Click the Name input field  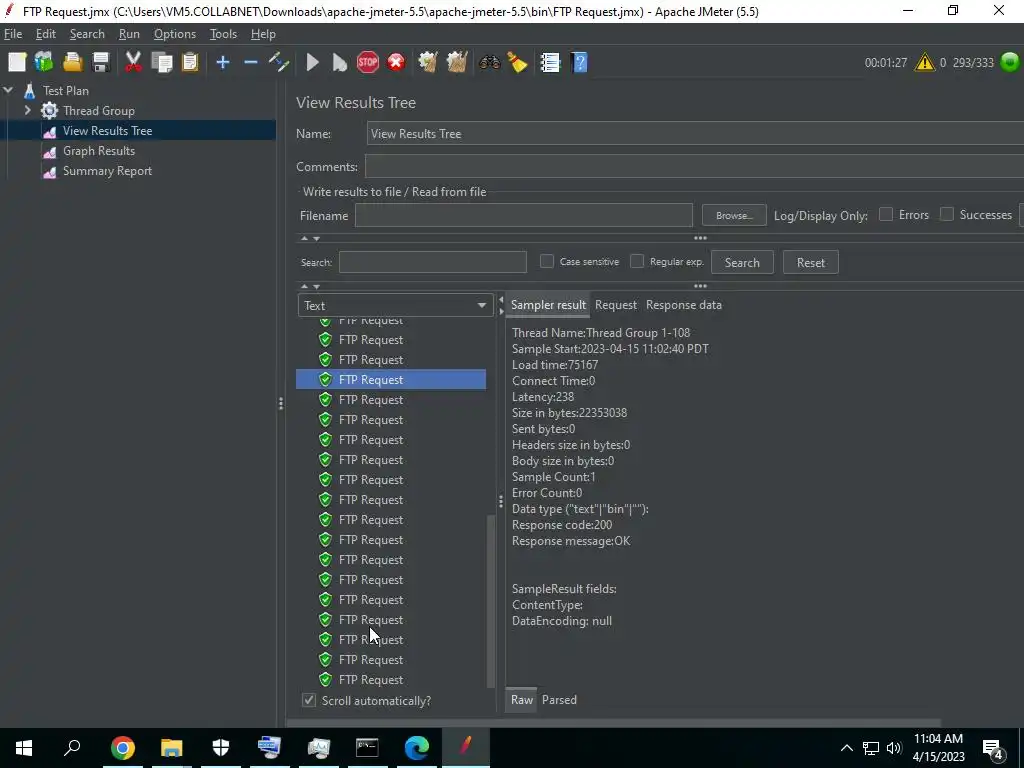pos(695,134)
